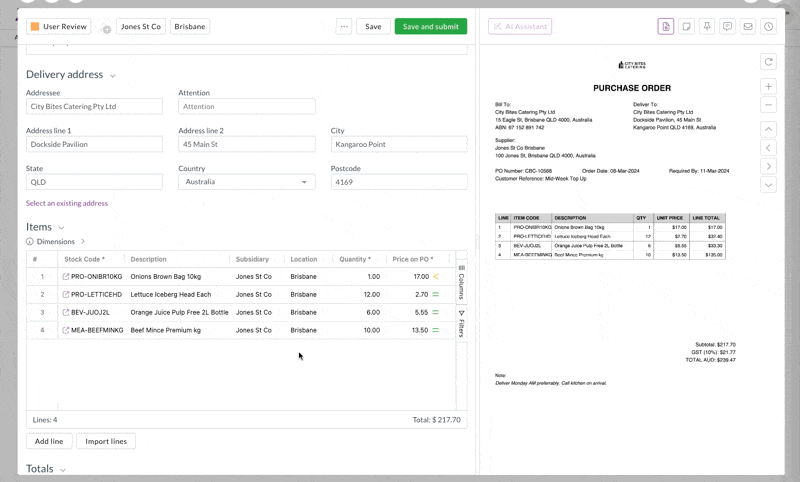800x482 pixels.
Task: Open the sticky notes panel icon
Action: [686, 27]
